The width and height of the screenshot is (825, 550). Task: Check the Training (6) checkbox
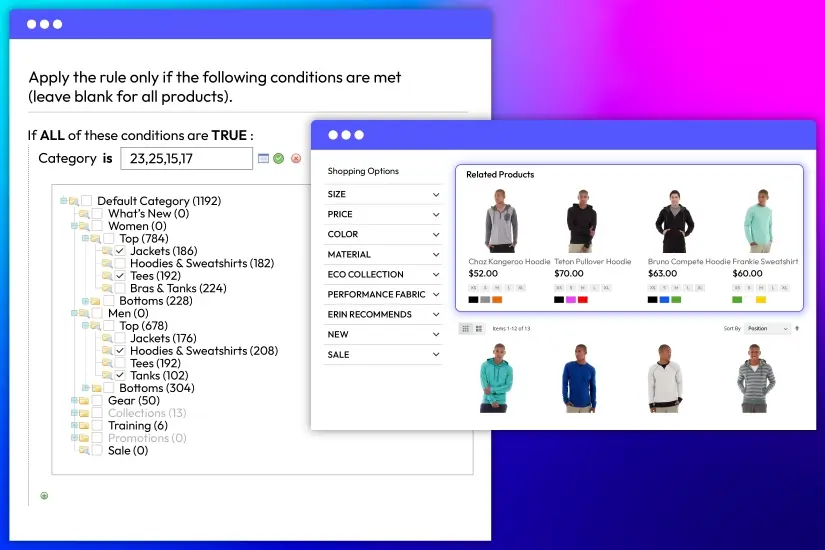click(97, 425)
